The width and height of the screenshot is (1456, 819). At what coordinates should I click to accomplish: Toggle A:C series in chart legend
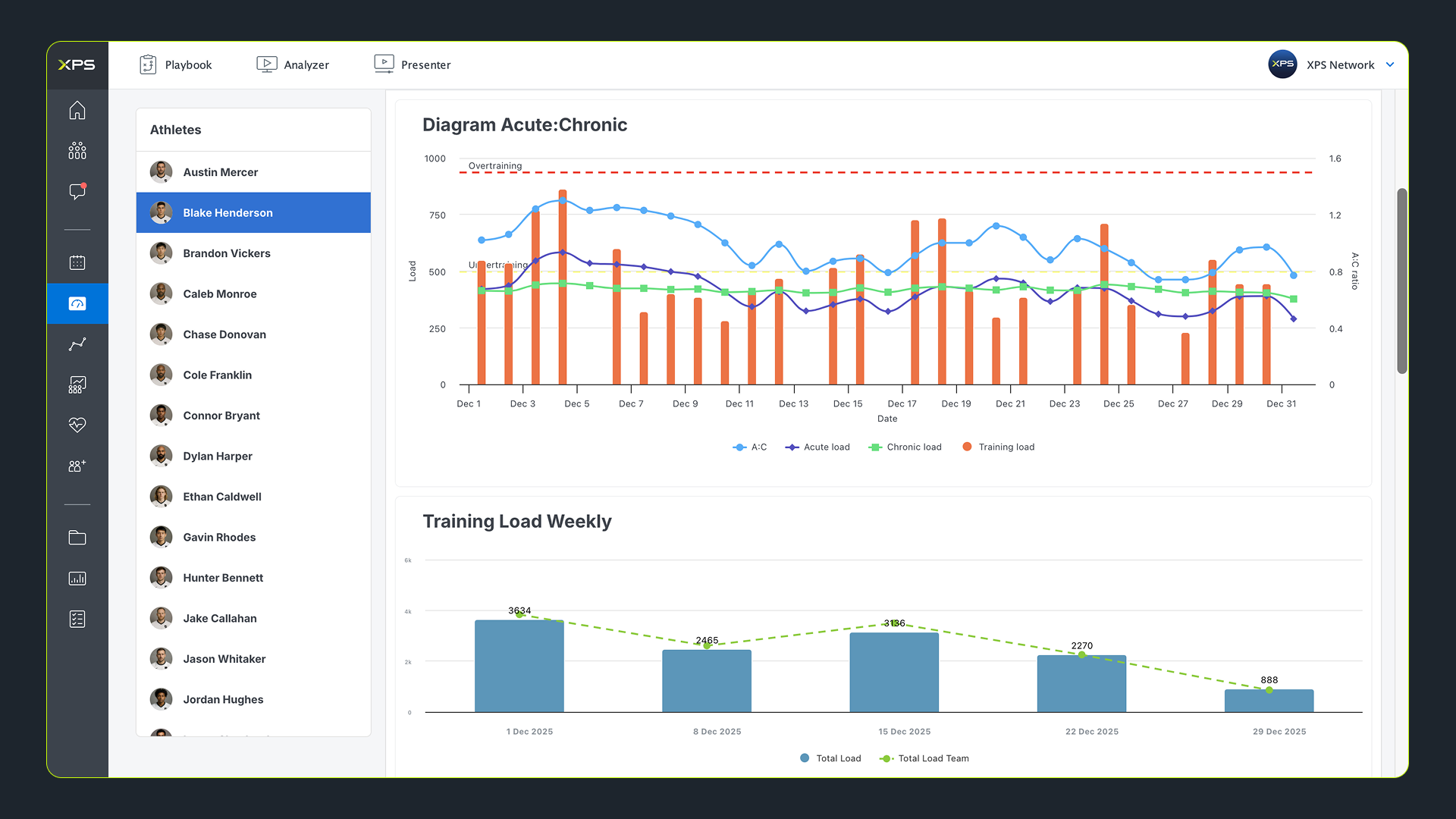point(750,447)
